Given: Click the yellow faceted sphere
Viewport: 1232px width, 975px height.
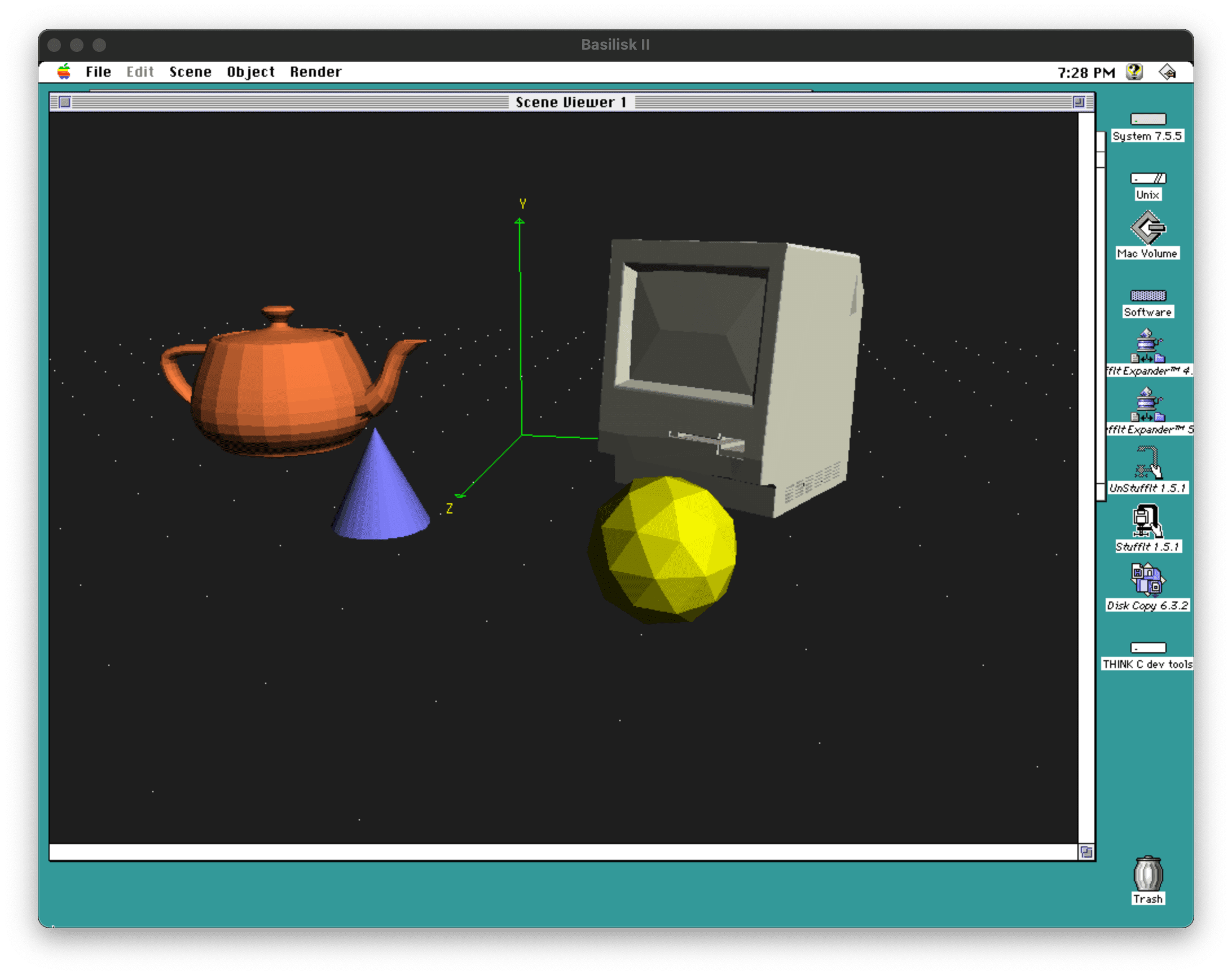Looking at the screenshot, I should (662, 549).
